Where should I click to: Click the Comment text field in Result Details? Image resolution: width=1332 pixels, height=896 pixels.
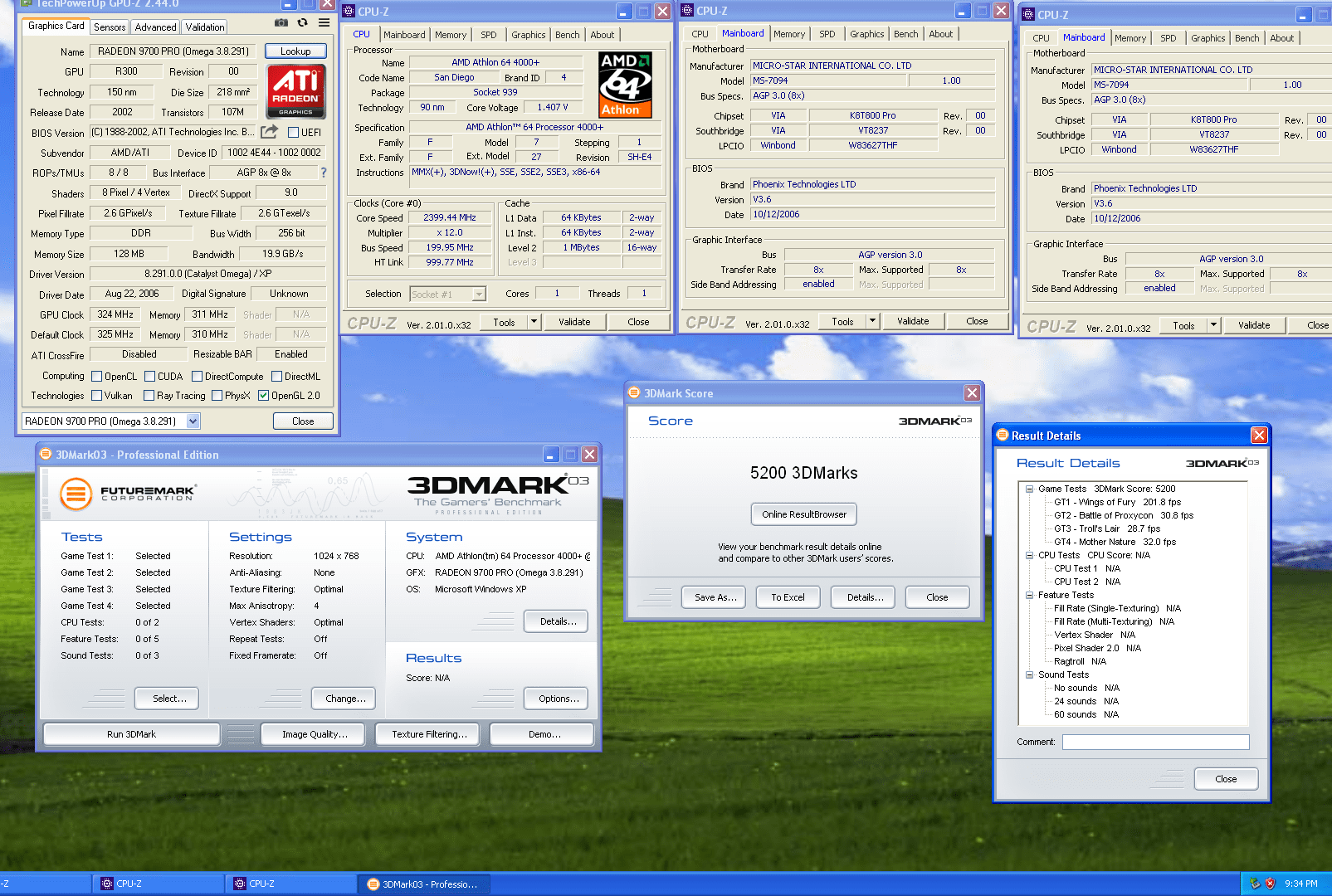1155,742
